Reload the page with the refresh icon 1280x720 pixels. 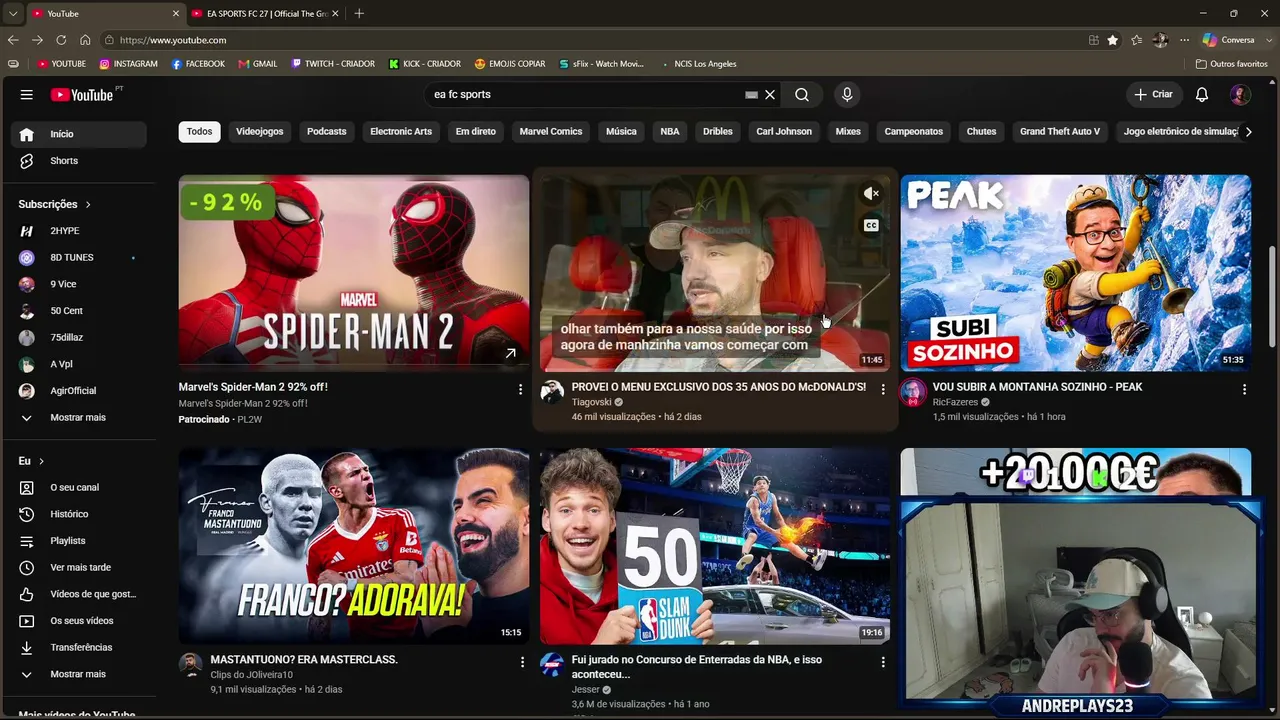(x=61, y=40)
